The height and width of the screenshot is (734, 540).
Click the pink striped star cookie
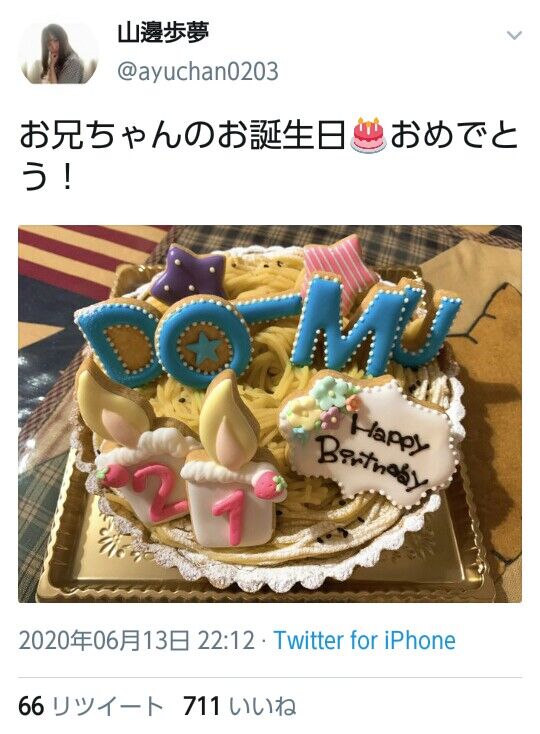(x=337, y=264)
